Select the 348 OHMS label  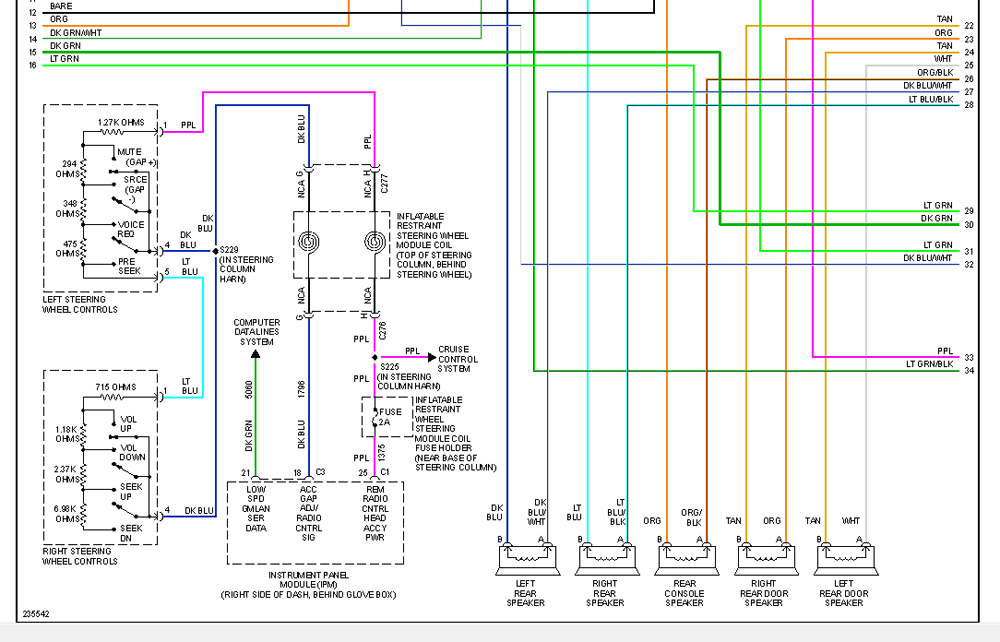[68, 208]
